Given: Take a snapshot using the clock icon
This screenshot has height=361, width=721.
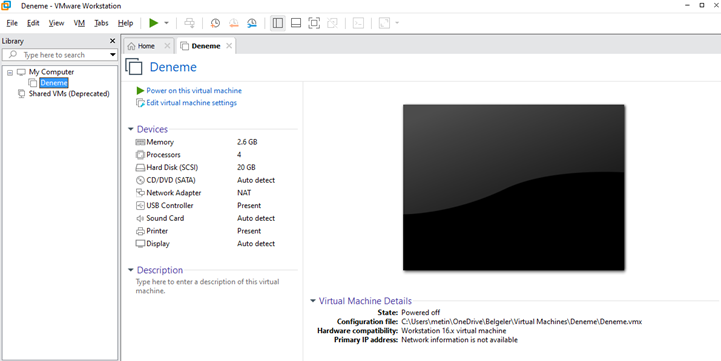Looking at the screenshot, I should tap(215, 23).
